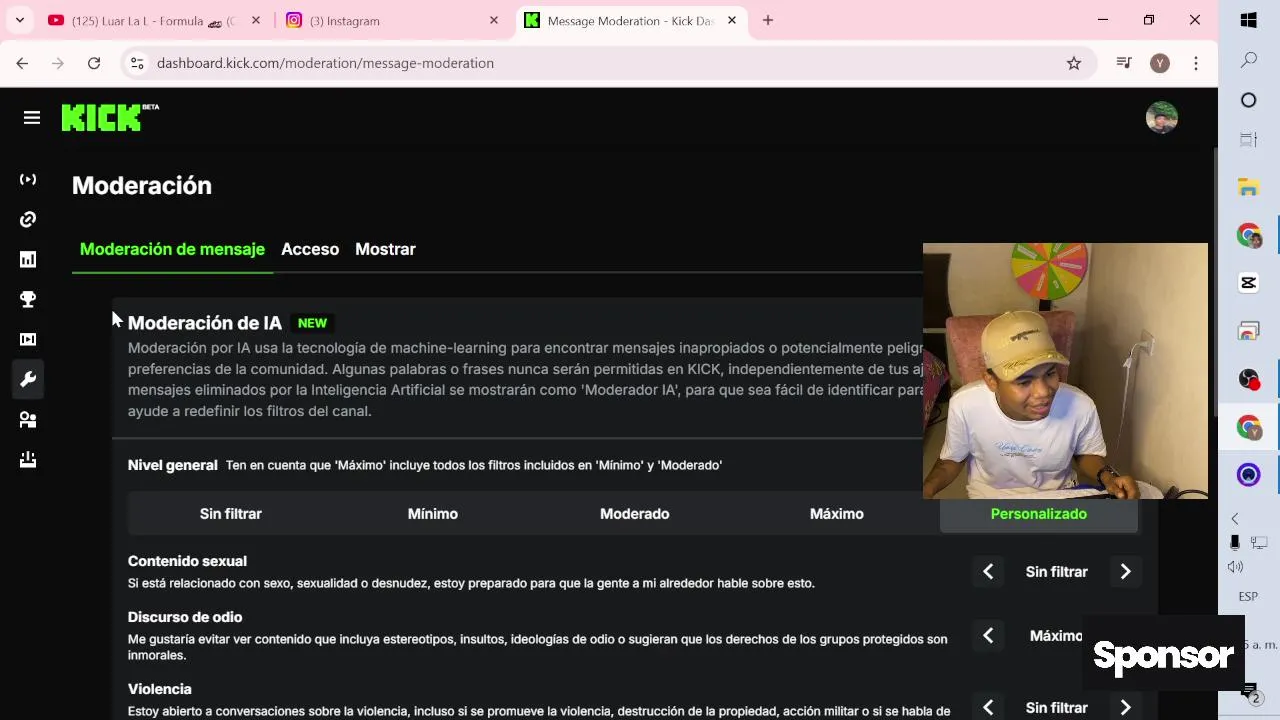Increase Violencia filter with right arrow

(x=1125, y=708)
